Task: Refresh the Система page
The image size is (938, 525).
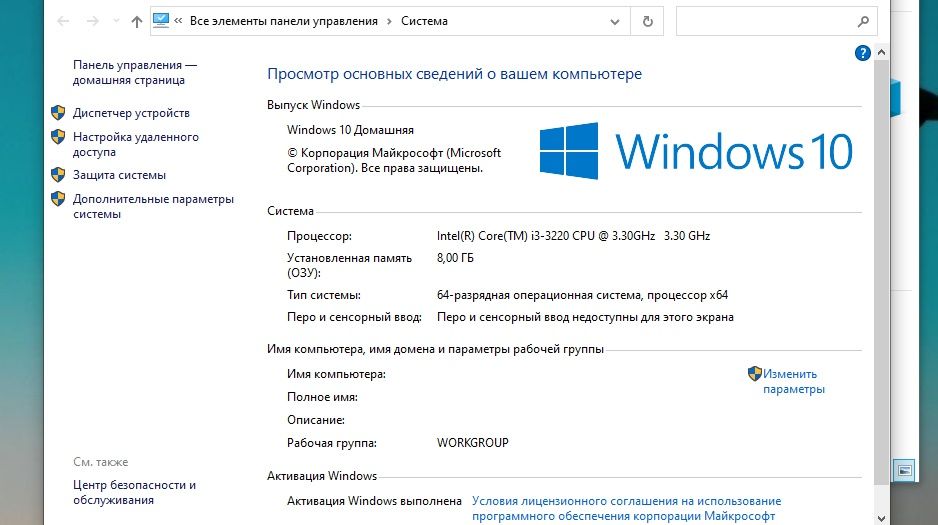Action: (x=647, y=22)
